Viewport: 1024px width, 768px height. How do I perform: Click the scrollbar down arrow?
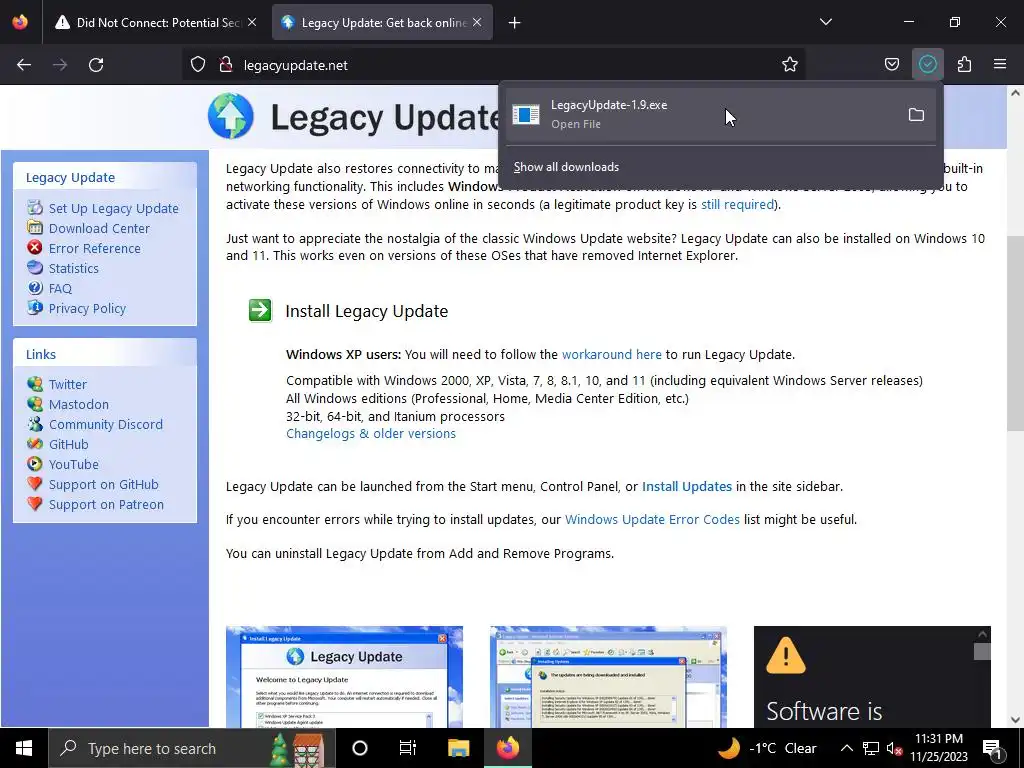(x=1015, y=720)
